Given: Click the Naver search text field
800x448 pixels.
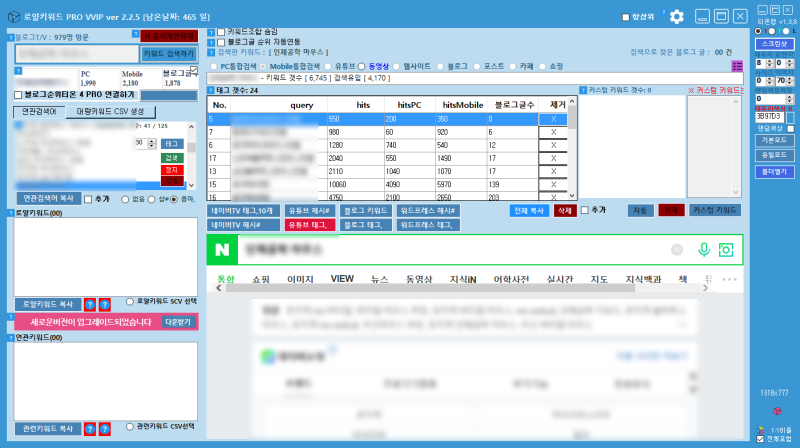Looking at the screenshot, I should click(454, 250).
